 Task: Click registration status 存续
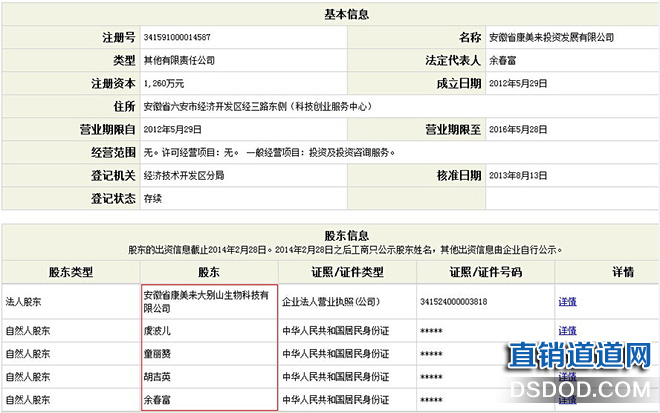(152, 198)
